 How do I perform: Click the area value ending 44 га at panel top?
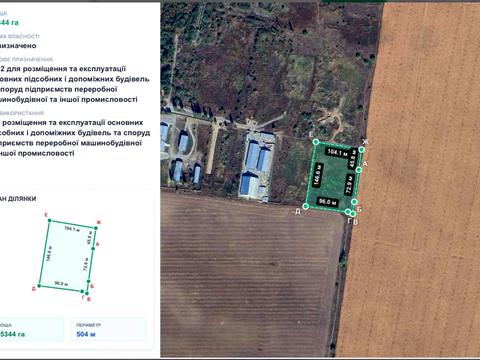point(9,23)
